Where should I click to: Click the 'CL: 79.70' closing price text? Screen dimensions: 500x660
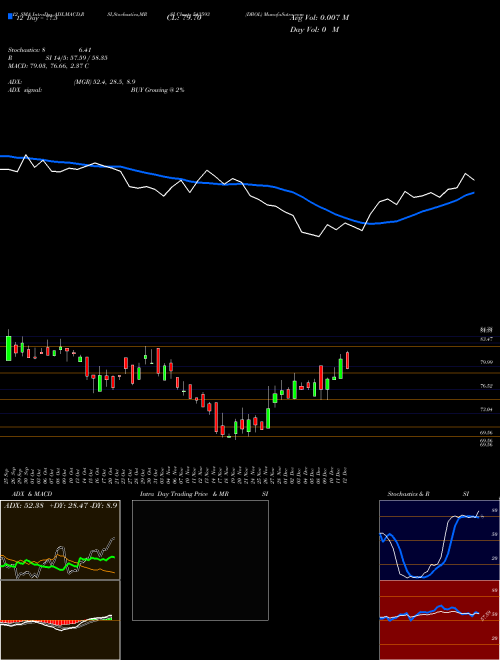184,18
